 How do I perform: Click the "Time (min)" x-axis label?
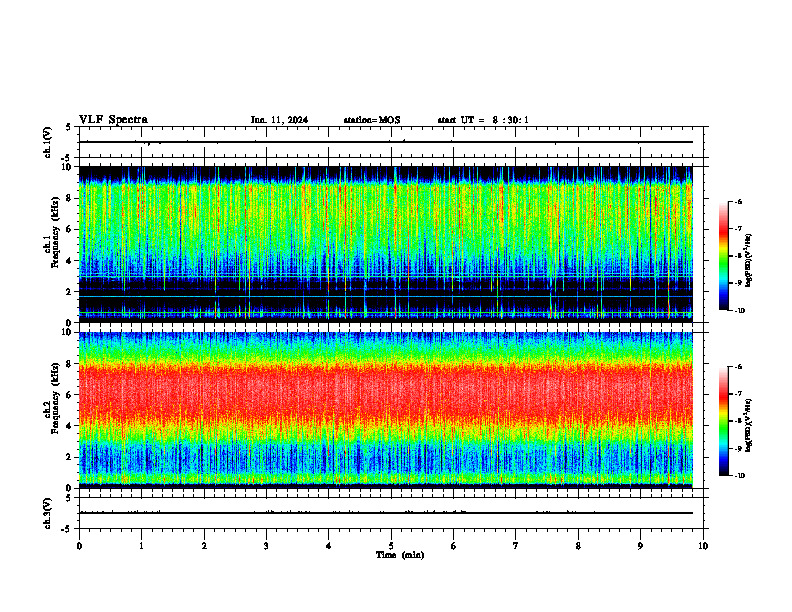tap(400, 555)
